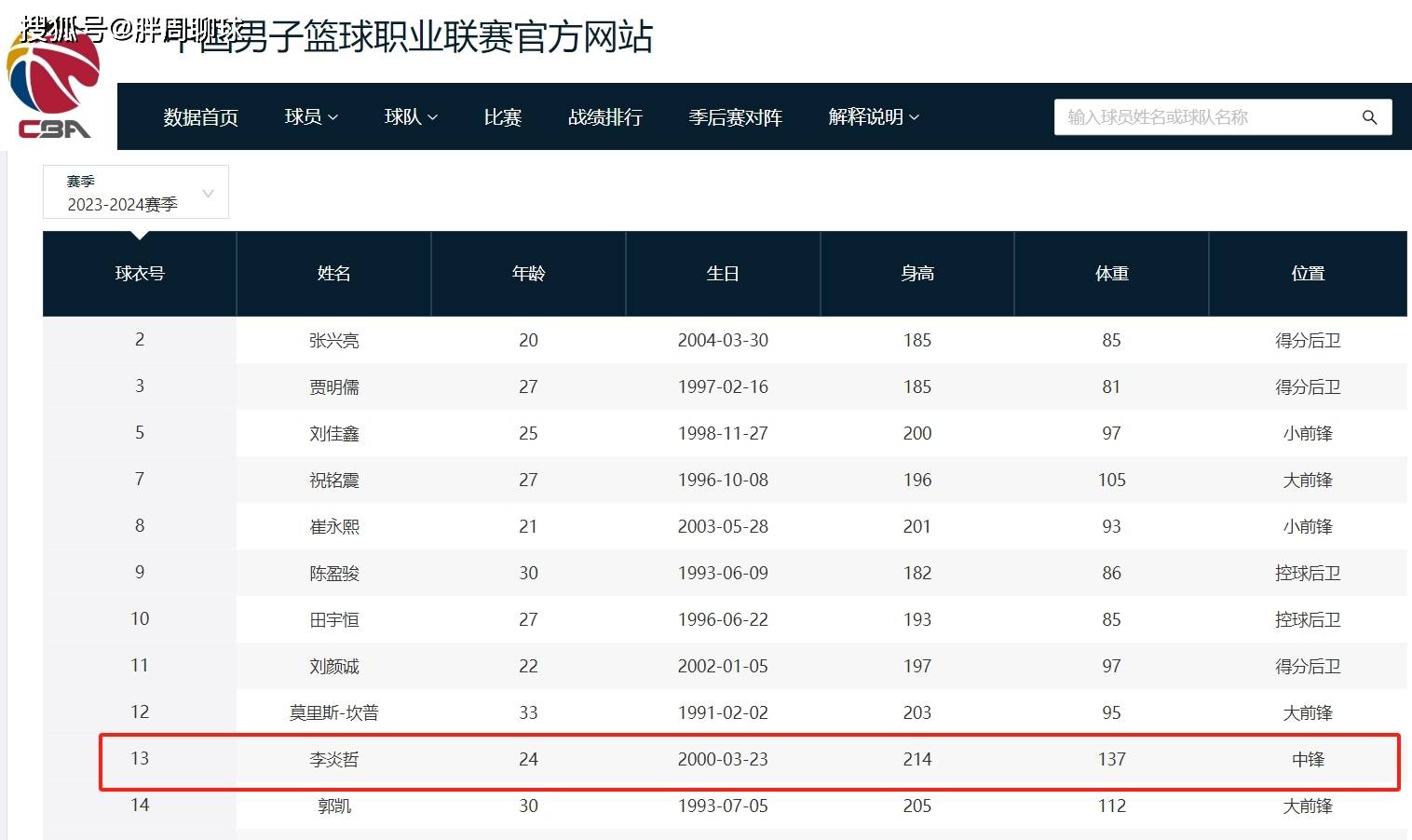This screenshot has width=1412, height=840.
Task: Sort by the 球衣号 column header
Action: click(x=140, y=274)
